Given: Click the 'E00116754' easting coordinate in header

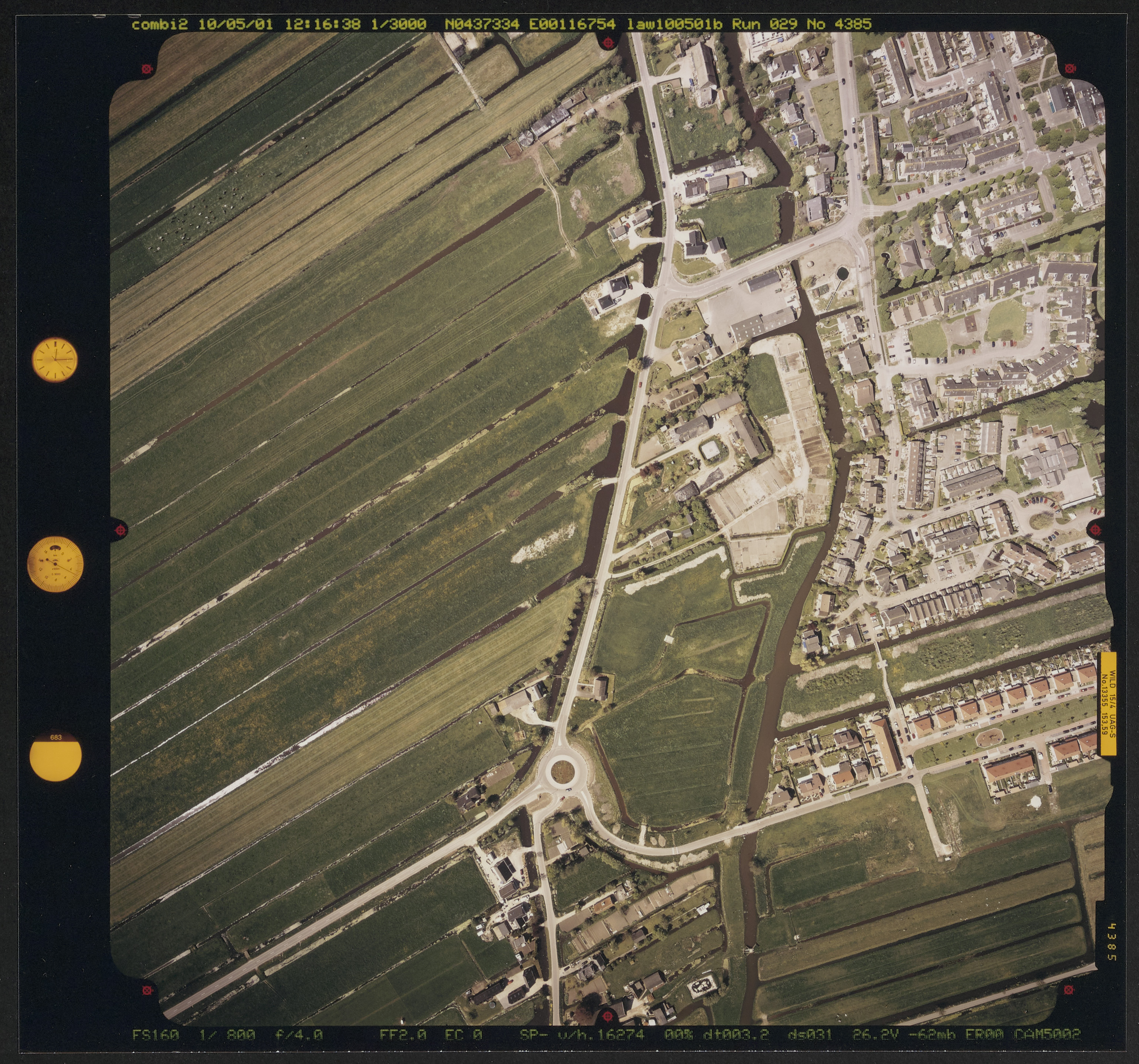Looking at the screenshot, I should [x=572, y=24].
